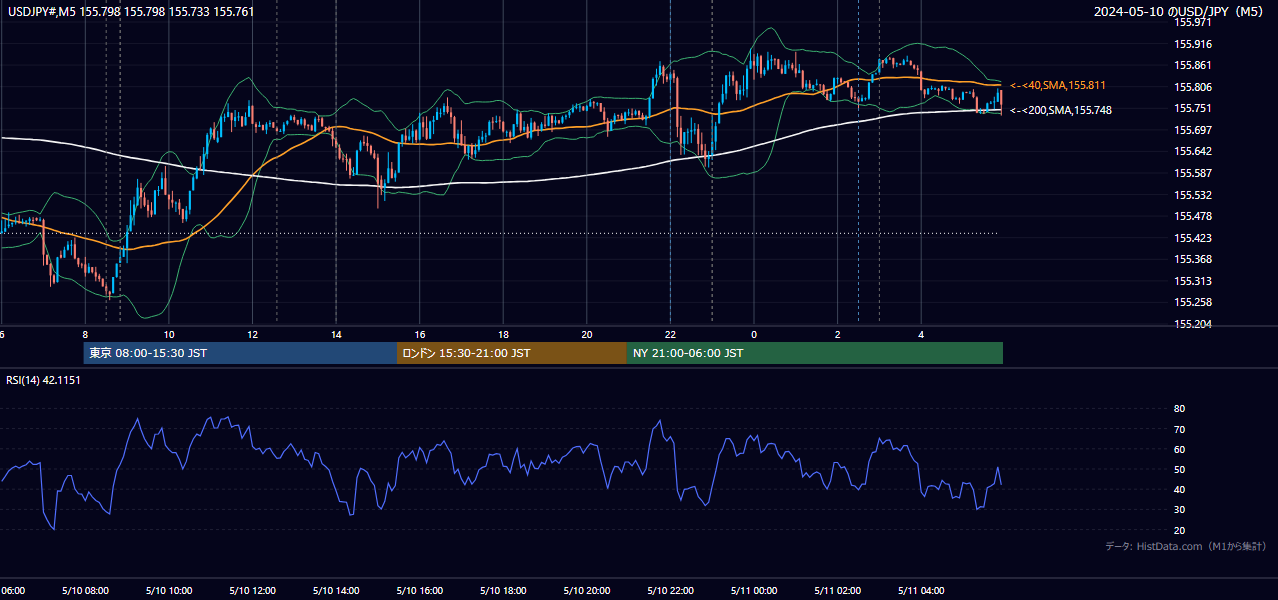Click the 5/10 16:00 time label

[x=420, y=591]
